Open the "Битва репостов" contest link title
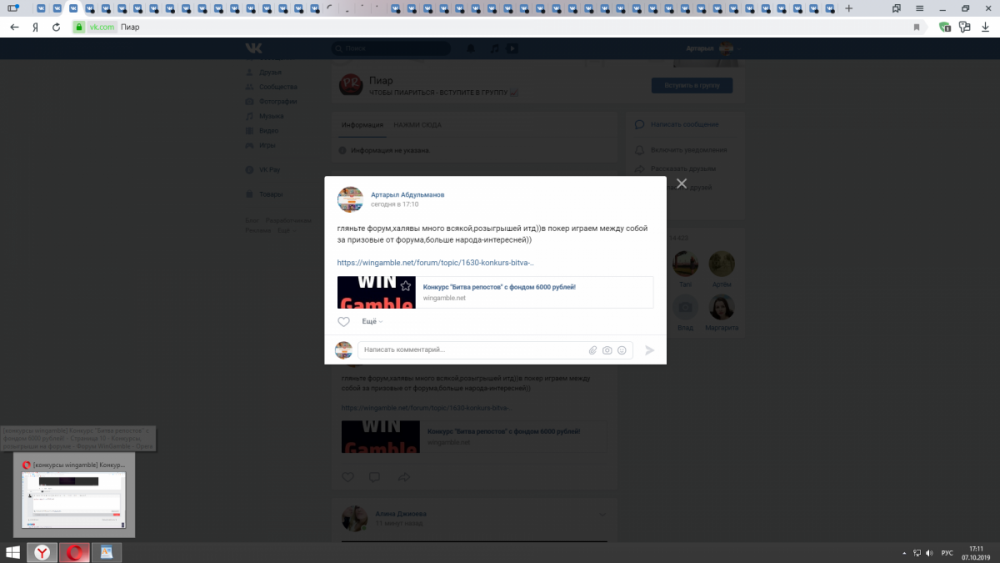The image size is (1000, 563). tap(499, 287)
